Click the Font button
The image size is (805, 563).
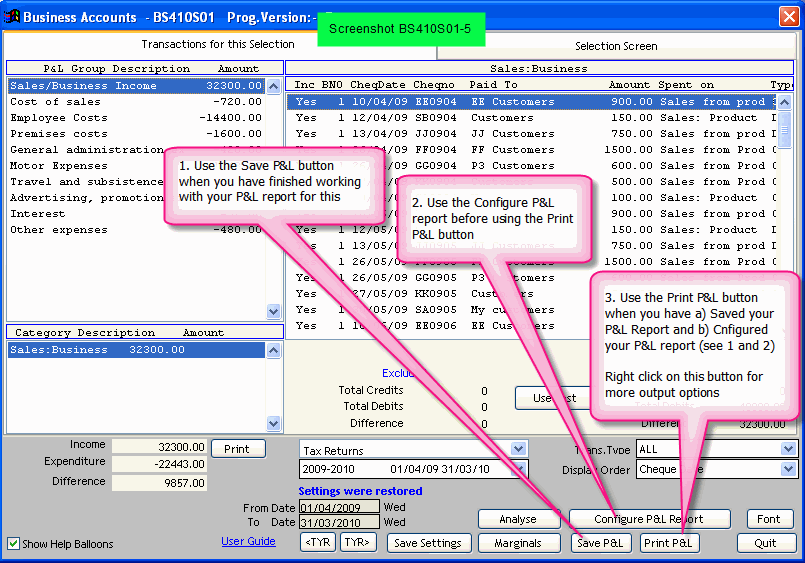[769, 519]
